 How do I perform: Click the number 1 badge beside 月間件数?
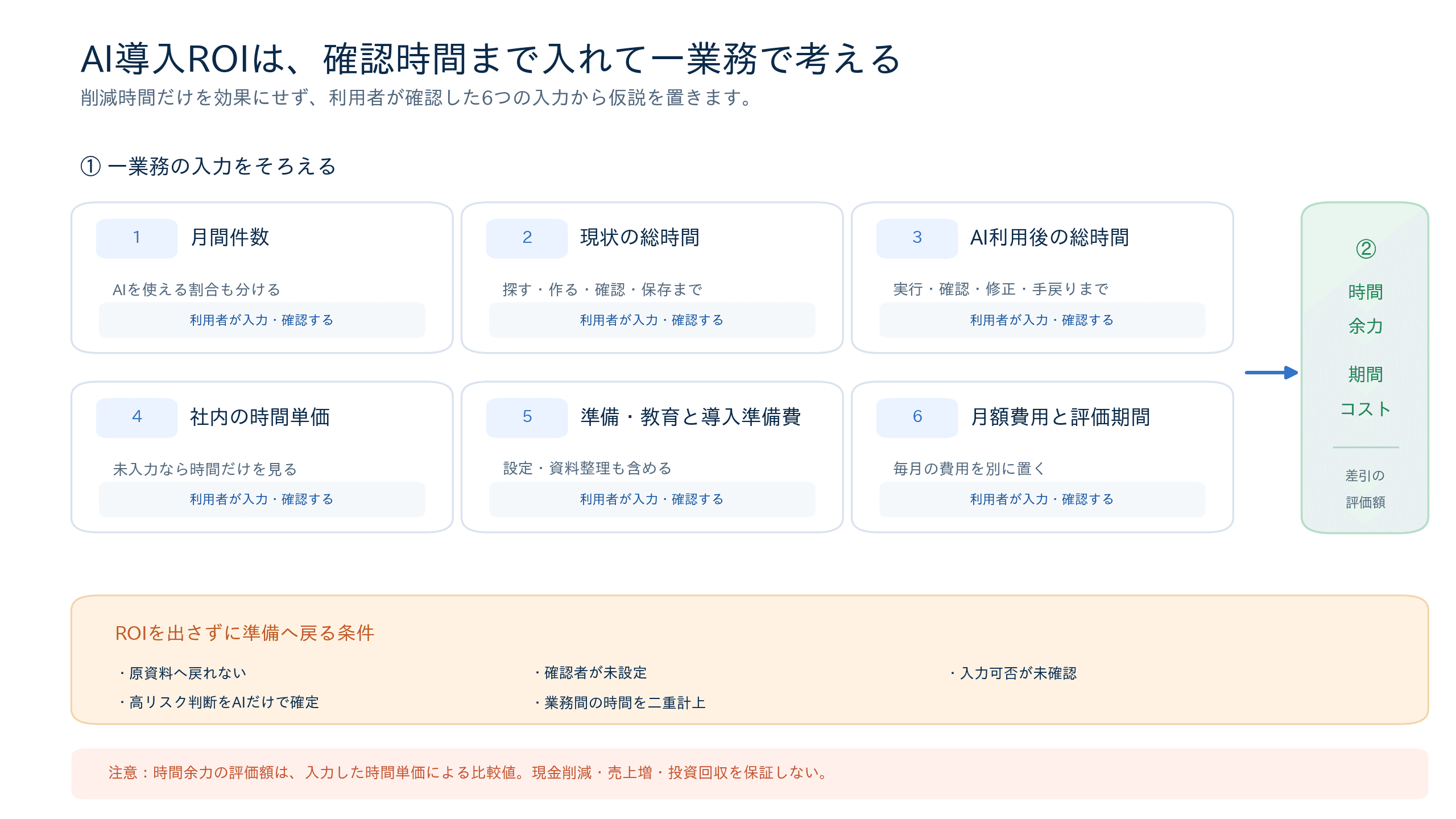(136, 238)
